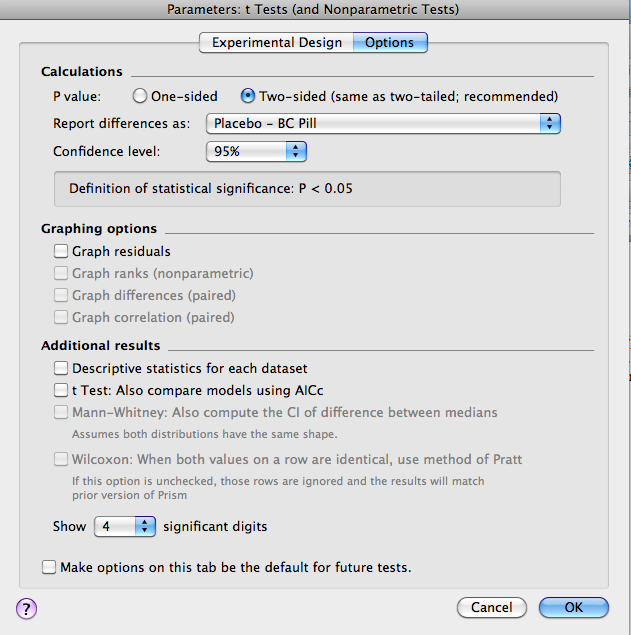The height and width of the screenshot is (635, 631).
Task: Click the Graph differences (paired) checkbox
Action: coord(62,296)
